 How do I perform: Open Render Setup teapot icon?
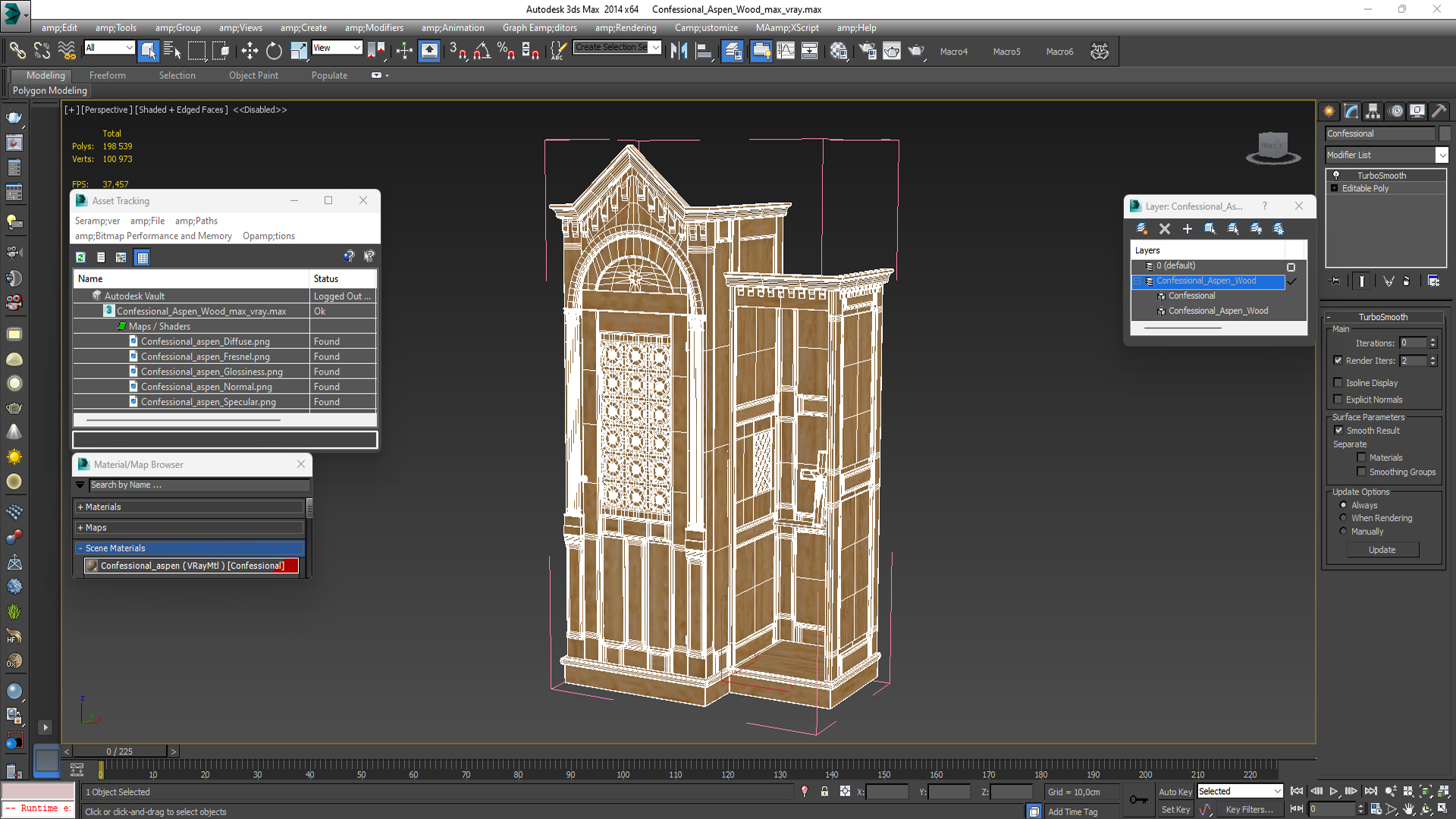(868, 51)
